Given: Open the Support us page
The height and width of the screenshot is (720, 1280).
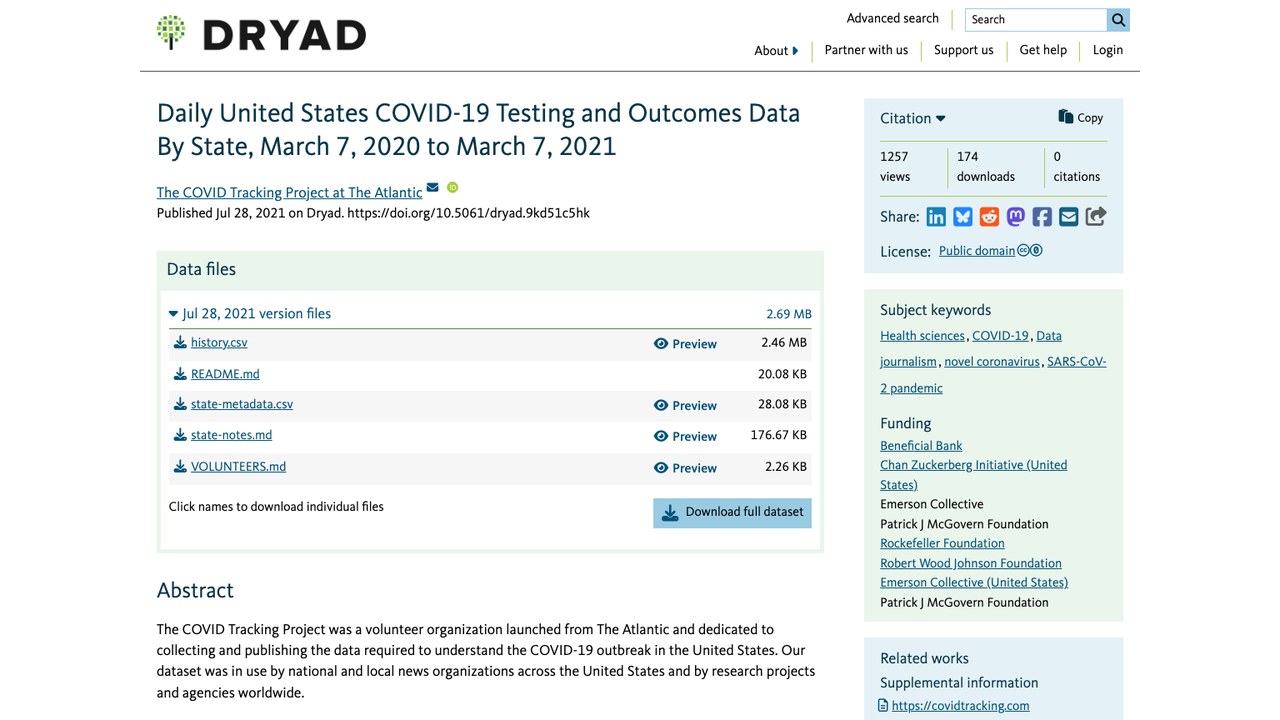Looking at the screenshot, I should (964, 50).
